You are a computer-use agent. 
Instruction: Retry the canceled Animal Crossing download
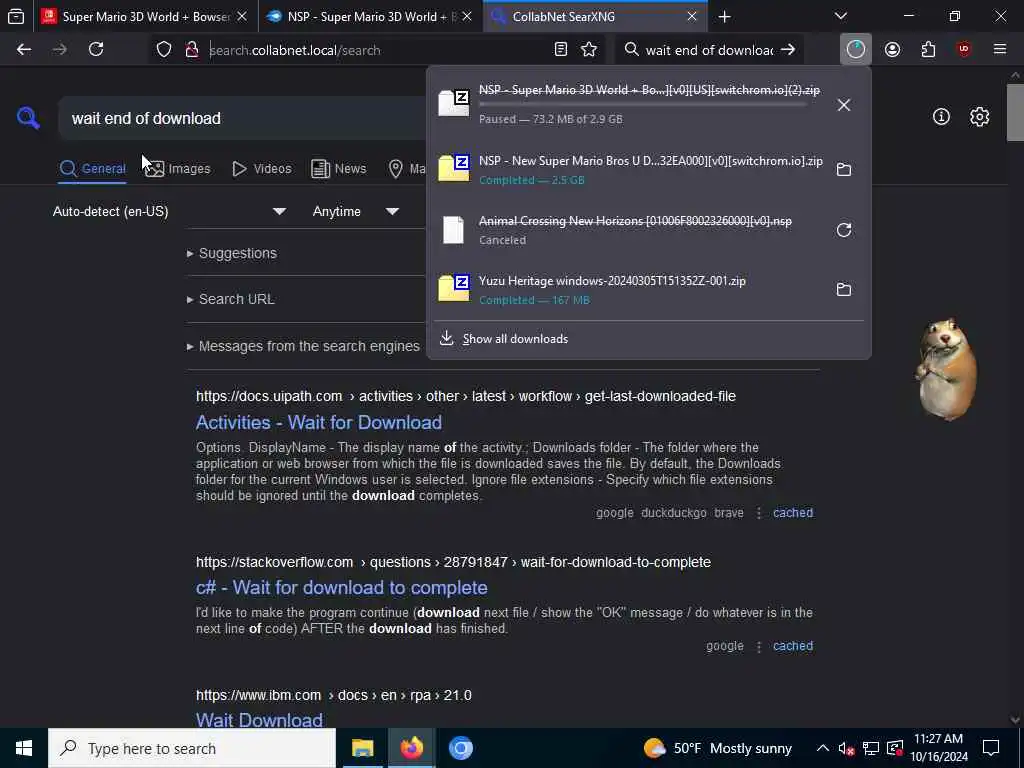coord(844,230)
